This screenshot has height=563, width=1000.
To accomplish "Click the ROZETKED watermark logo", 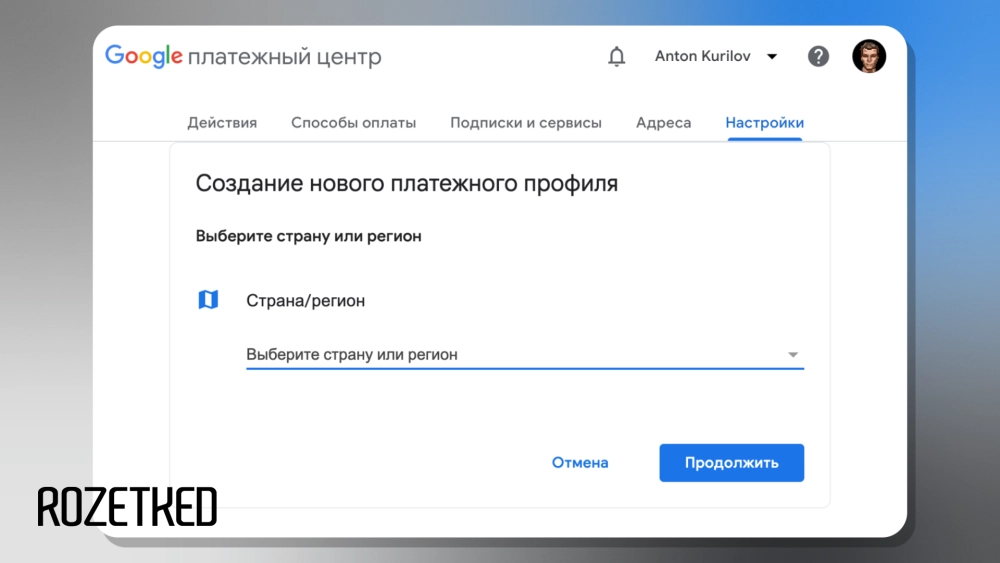I will click(x=127, y=507).
